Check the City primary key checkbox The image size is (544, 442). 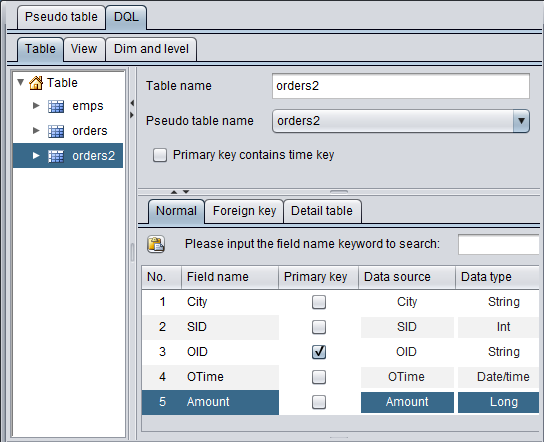tap(319, 302)
